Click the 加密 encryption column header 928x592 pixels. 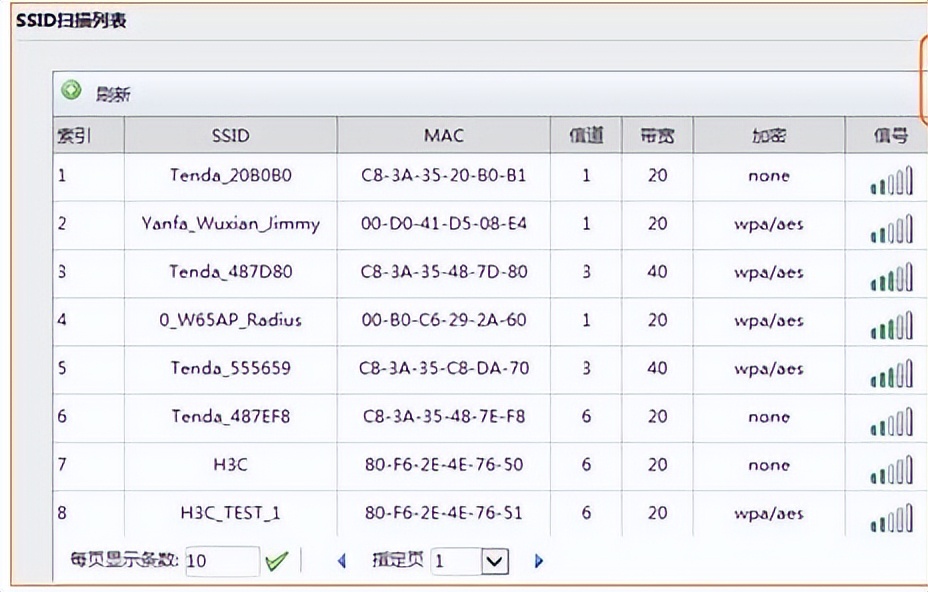tap(768, 135)
